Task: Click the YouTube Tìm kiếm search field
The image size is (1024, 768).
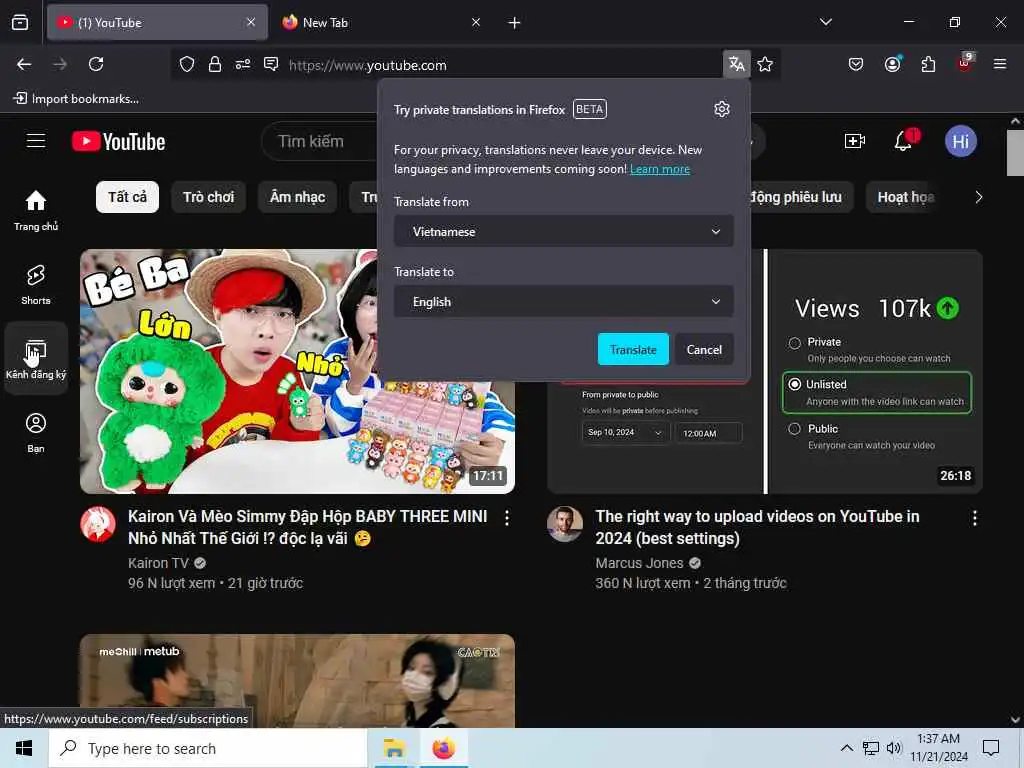Action: click(x=320, y=141)
